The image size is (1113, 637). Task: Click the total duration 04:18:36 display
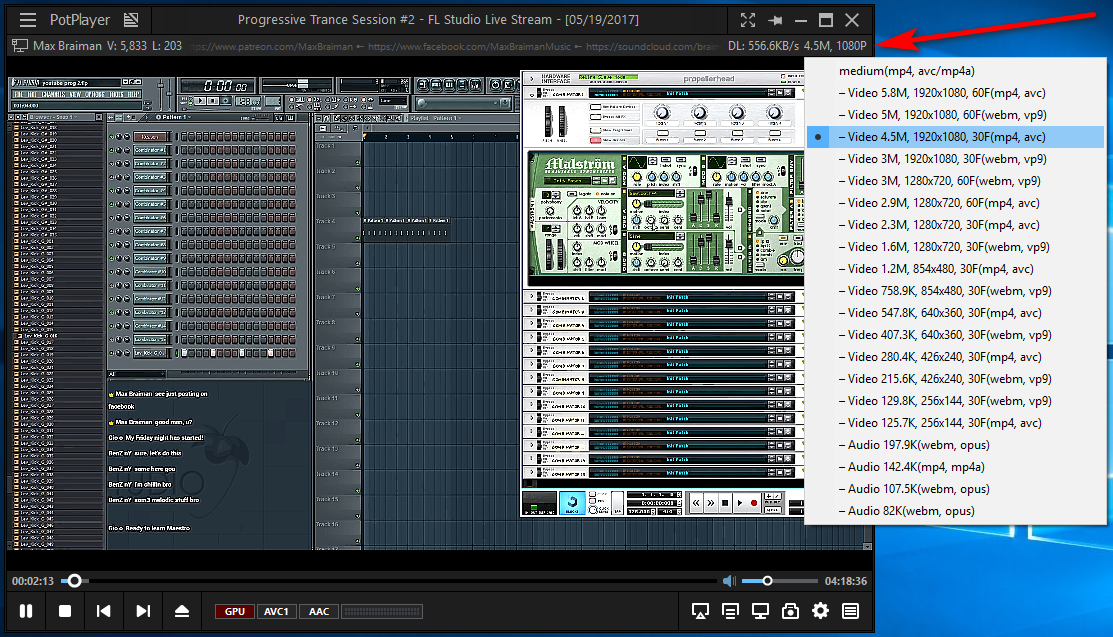[x=845, y=581]
